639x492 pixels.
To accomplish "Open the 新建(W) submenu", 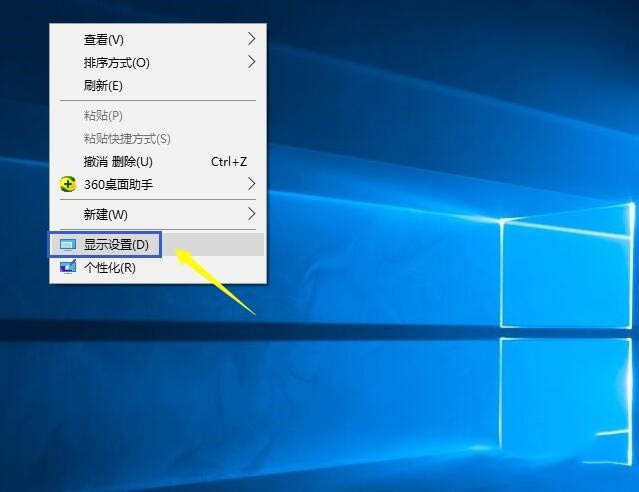I will point(158,214).
